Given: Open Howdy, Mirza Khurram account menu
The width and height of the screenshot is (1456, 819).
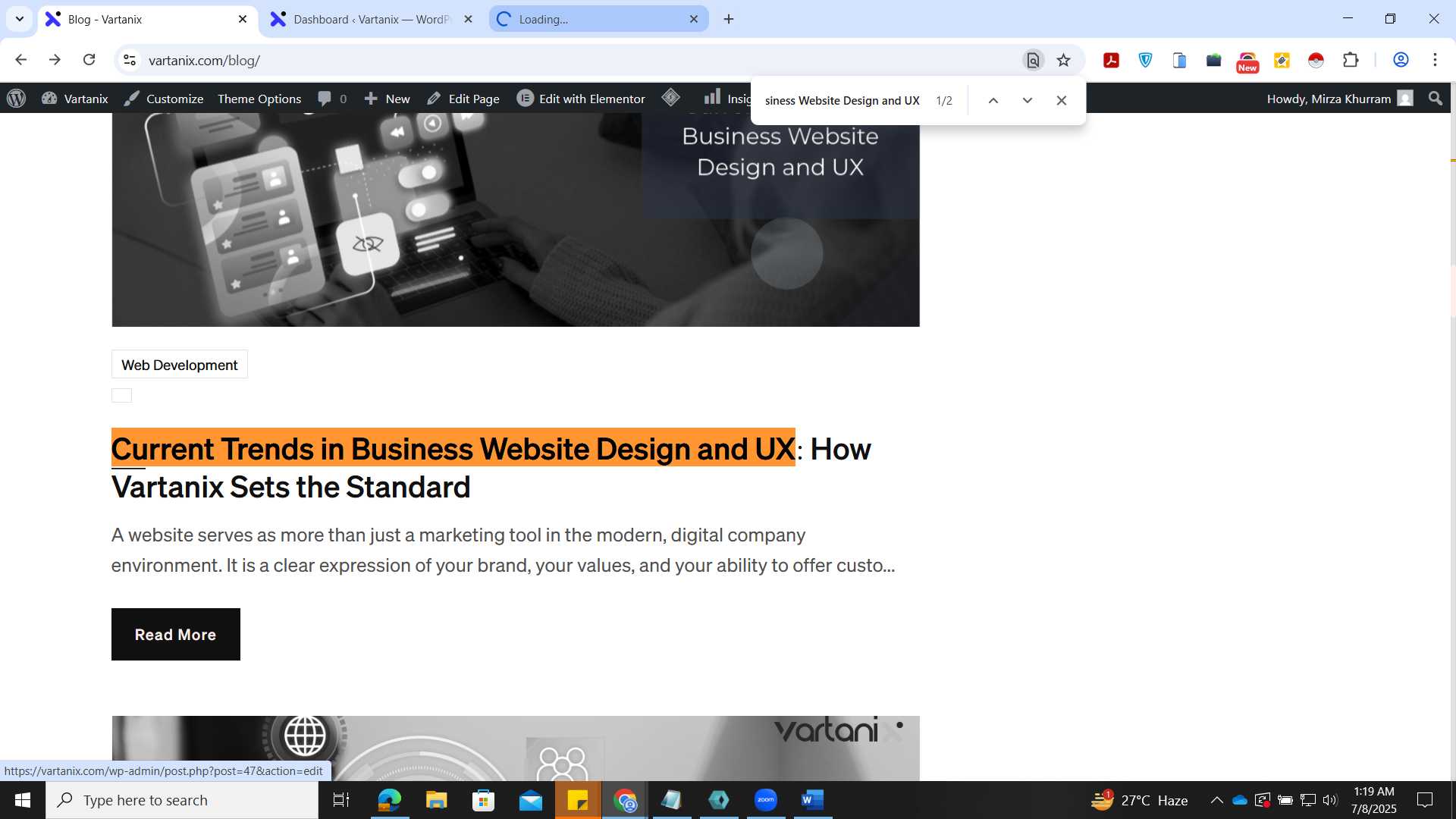Looking at the screenshot, I should [x=1339, y=99].
